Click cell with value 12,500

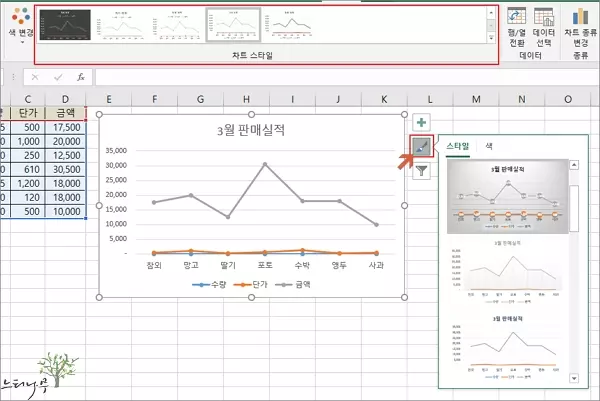coord(65,156)
